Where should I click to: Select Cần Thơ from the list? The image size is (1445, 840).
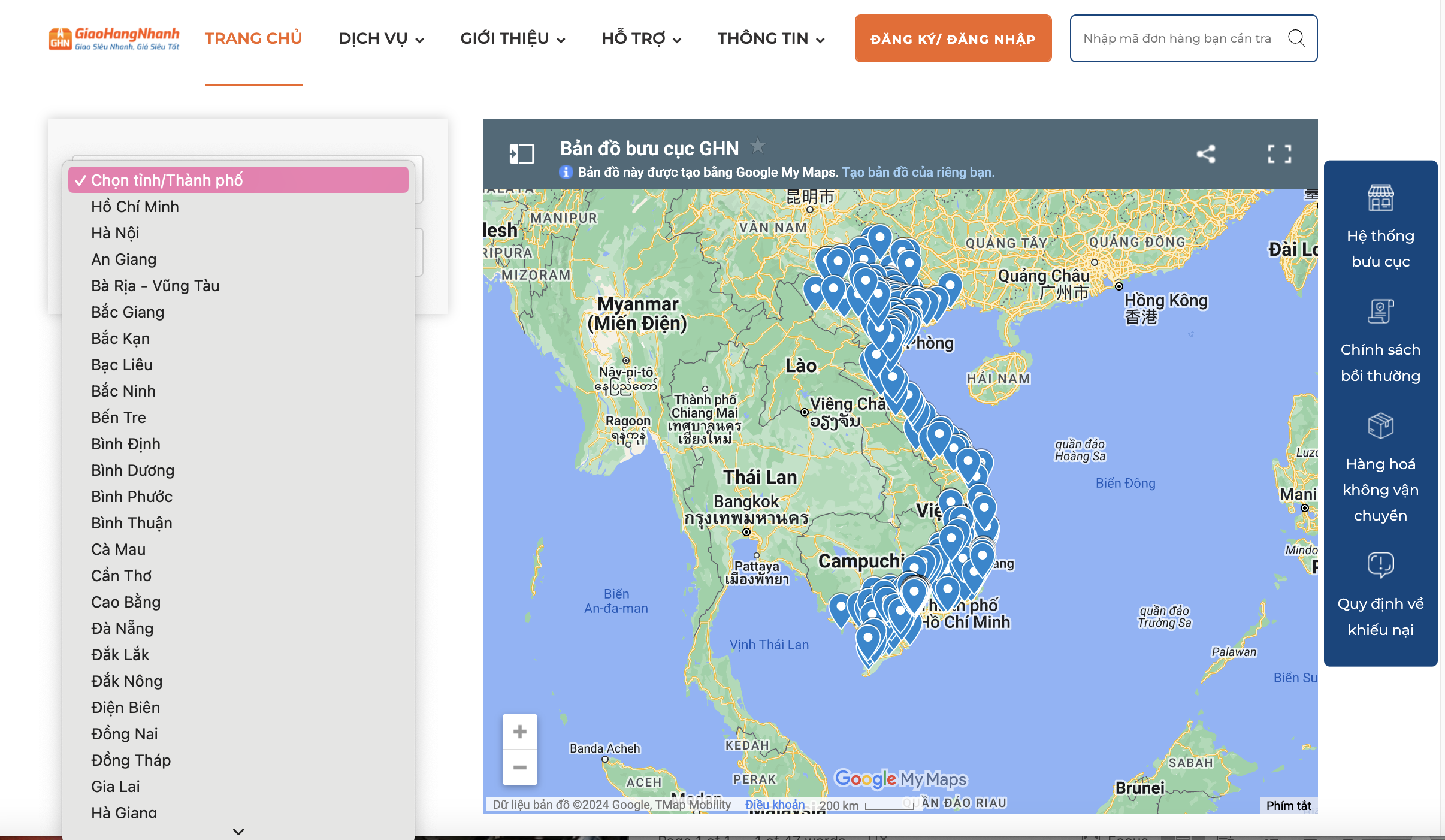coord(238,576)
